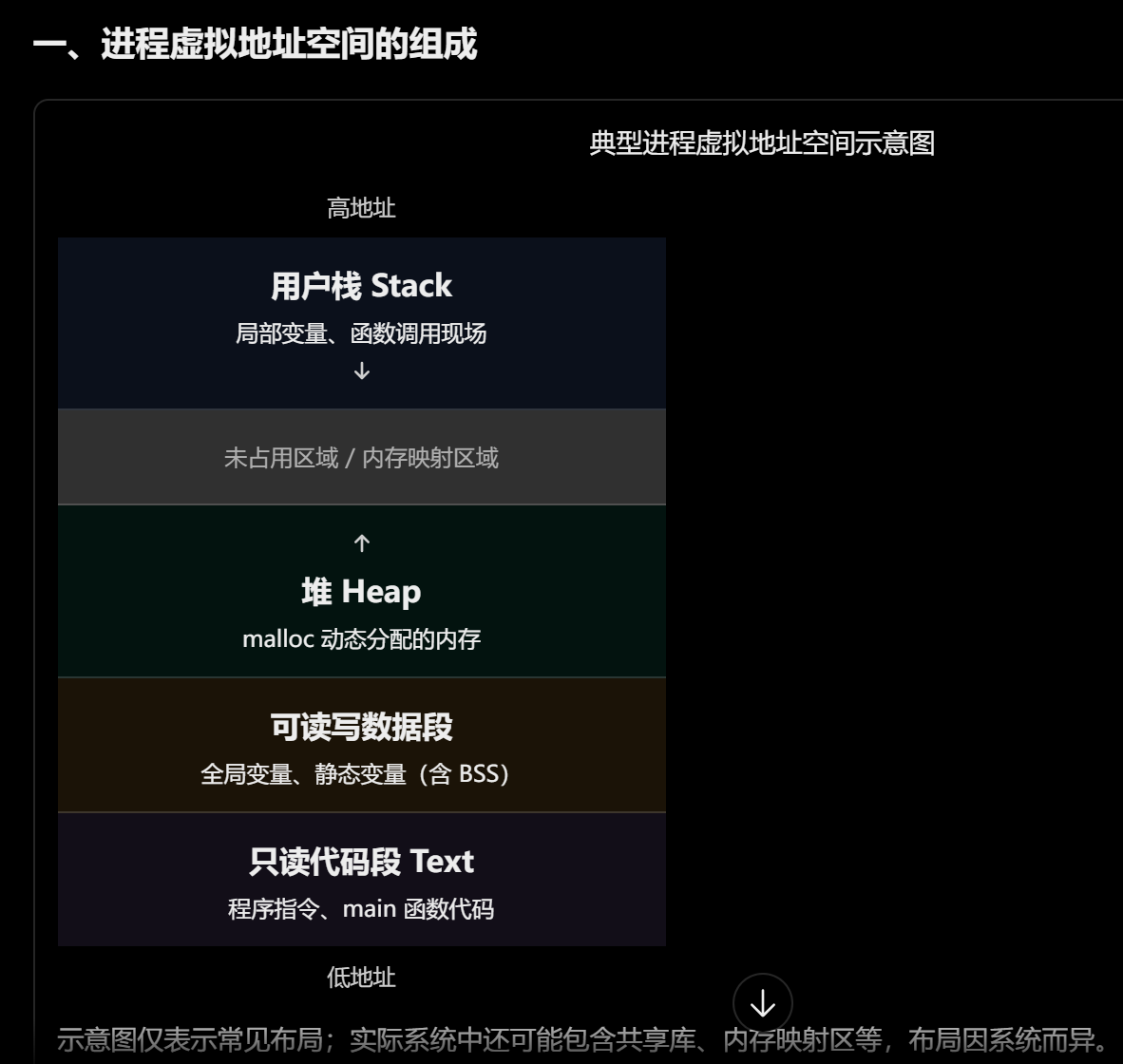Click the 高地址 label
This screenshot has height=1064, width=1123.
tap(361, 208)
